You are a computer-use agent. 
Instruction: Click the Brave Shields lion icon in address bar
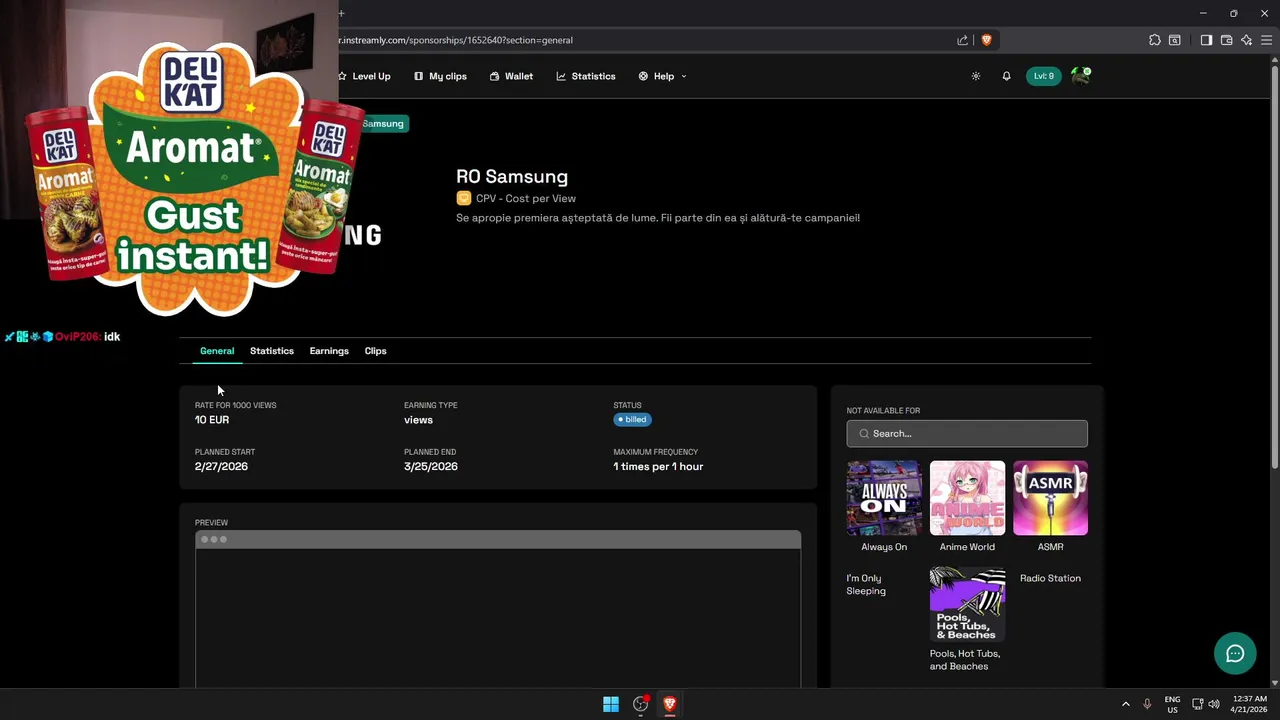click(x=986, y=40)
